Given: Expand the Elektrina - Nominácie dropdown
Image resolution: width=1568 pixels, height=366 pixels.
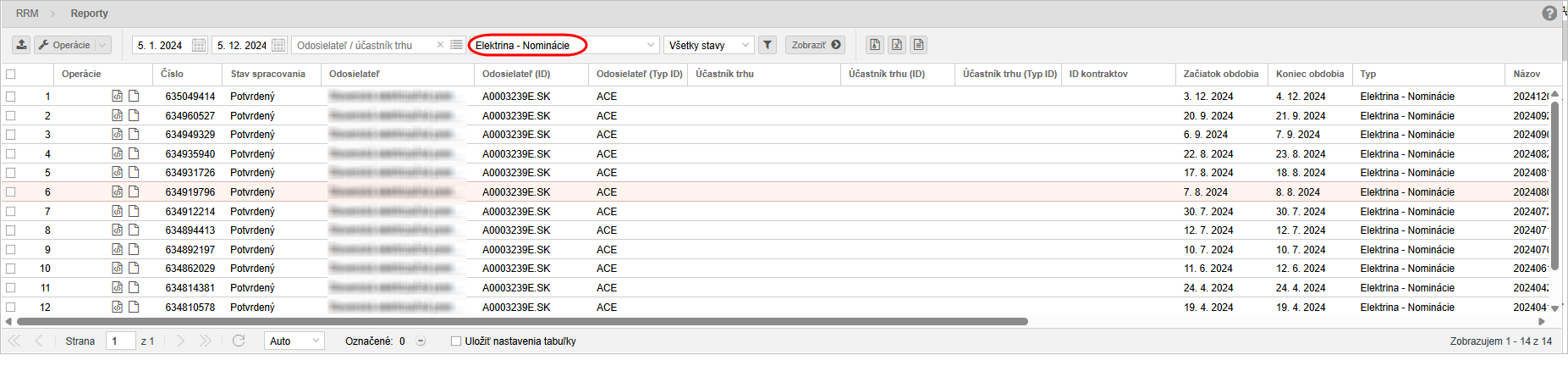Looking at the screenshot, I should tap(650, 45).
